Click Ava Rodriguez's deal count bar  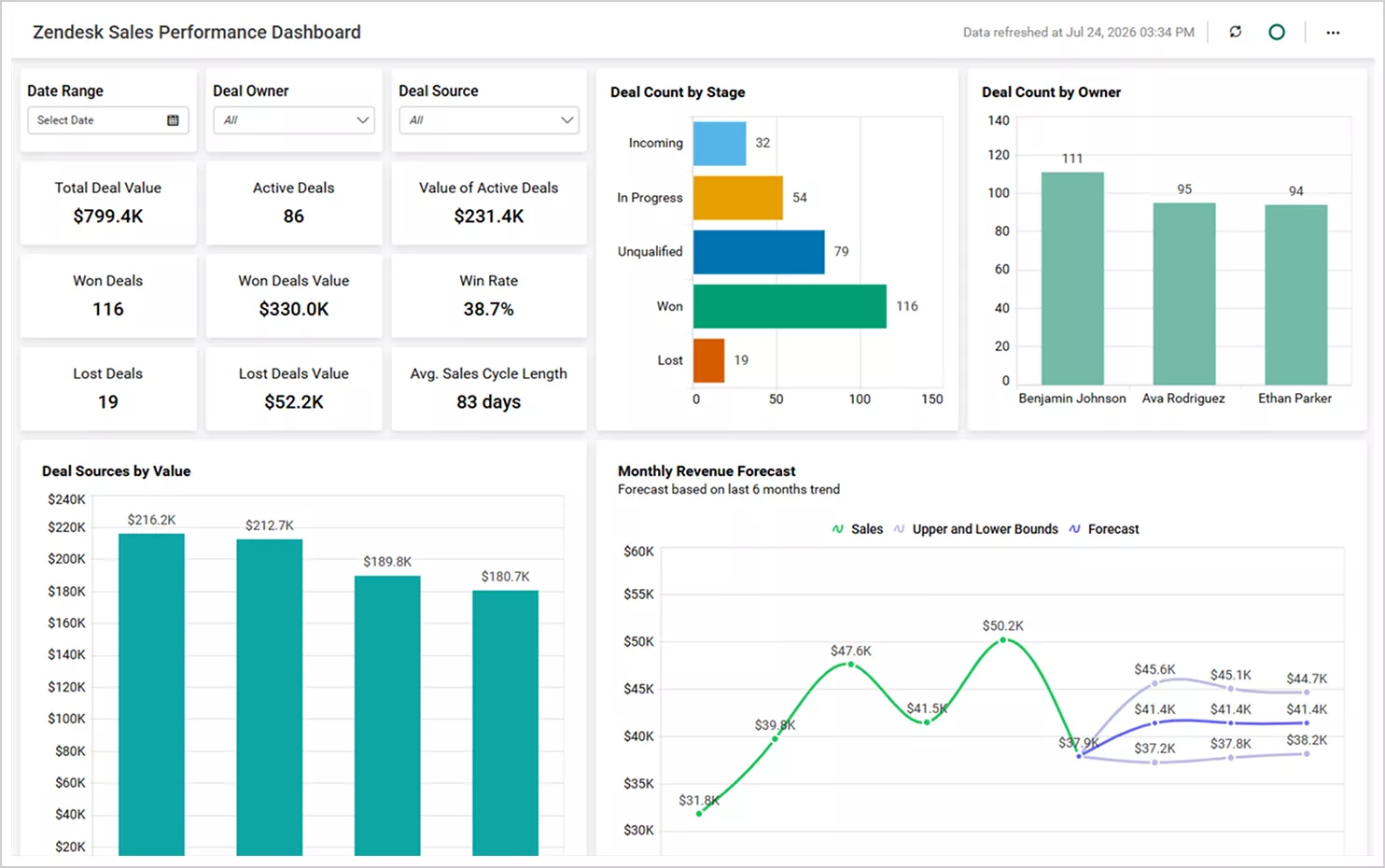coord(1184,294)
